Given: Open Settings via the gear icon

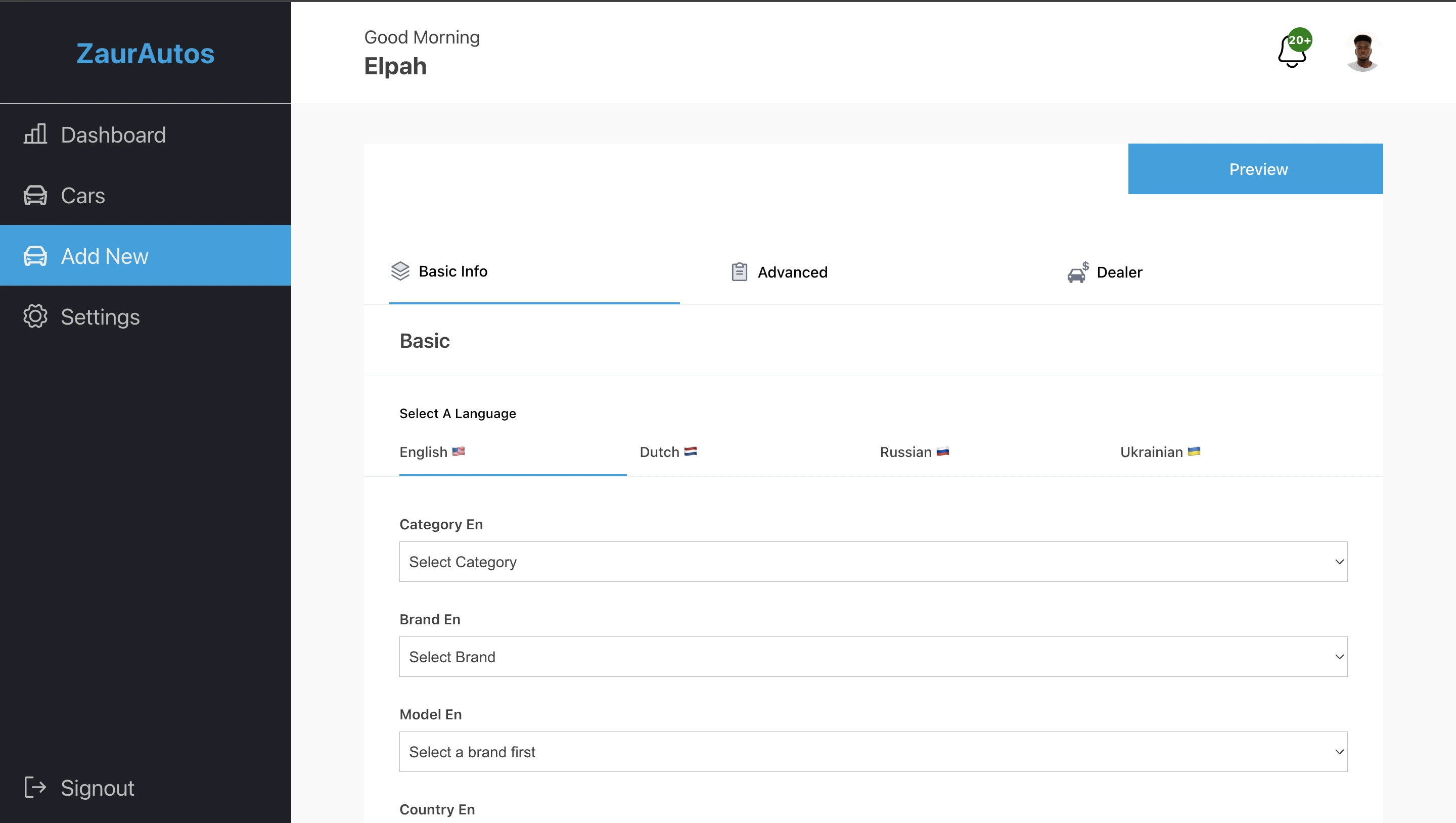Looking at the screenshot, I should [35, 316].
